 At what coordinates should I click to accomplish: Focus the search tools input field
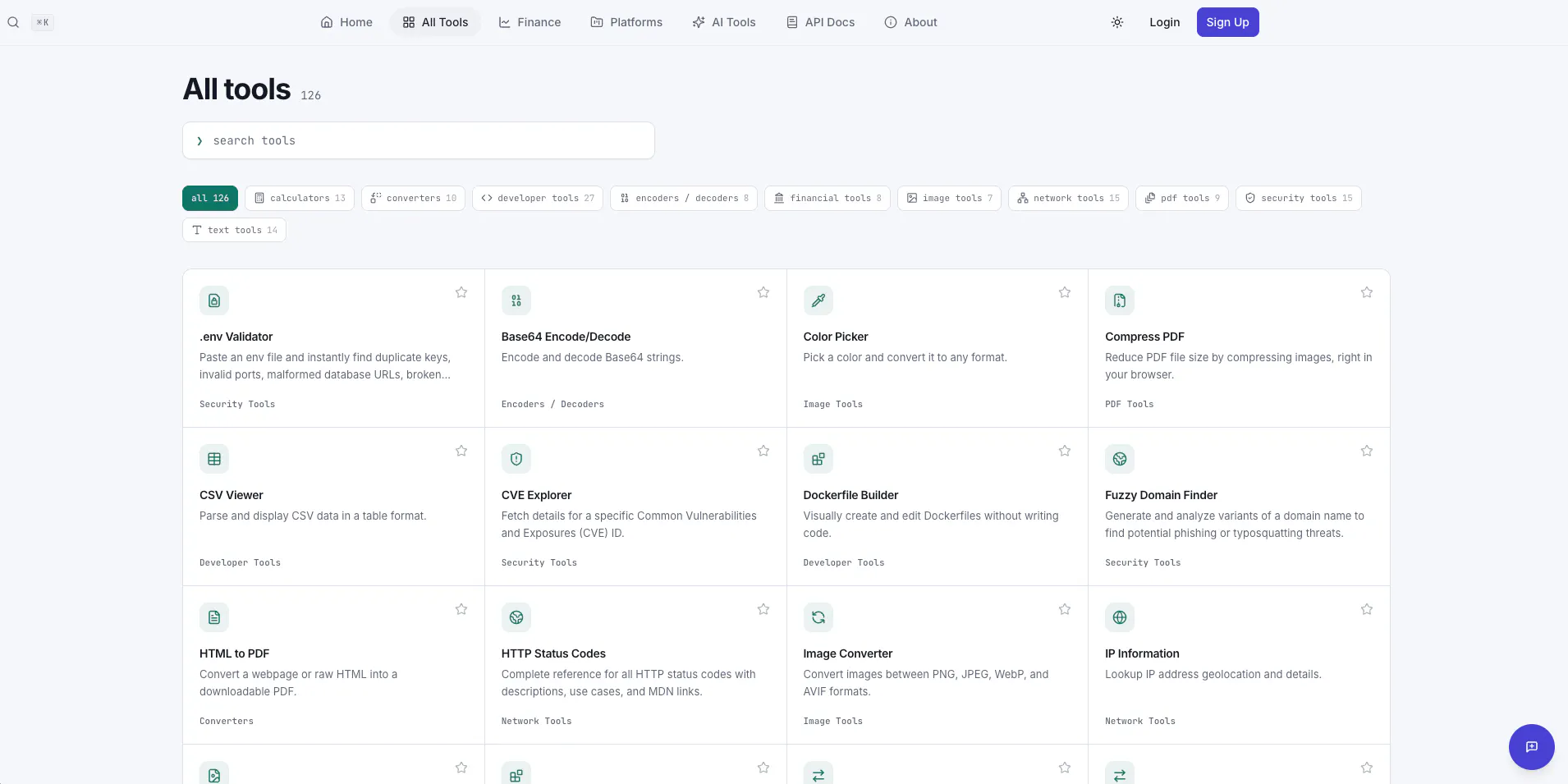419,140
